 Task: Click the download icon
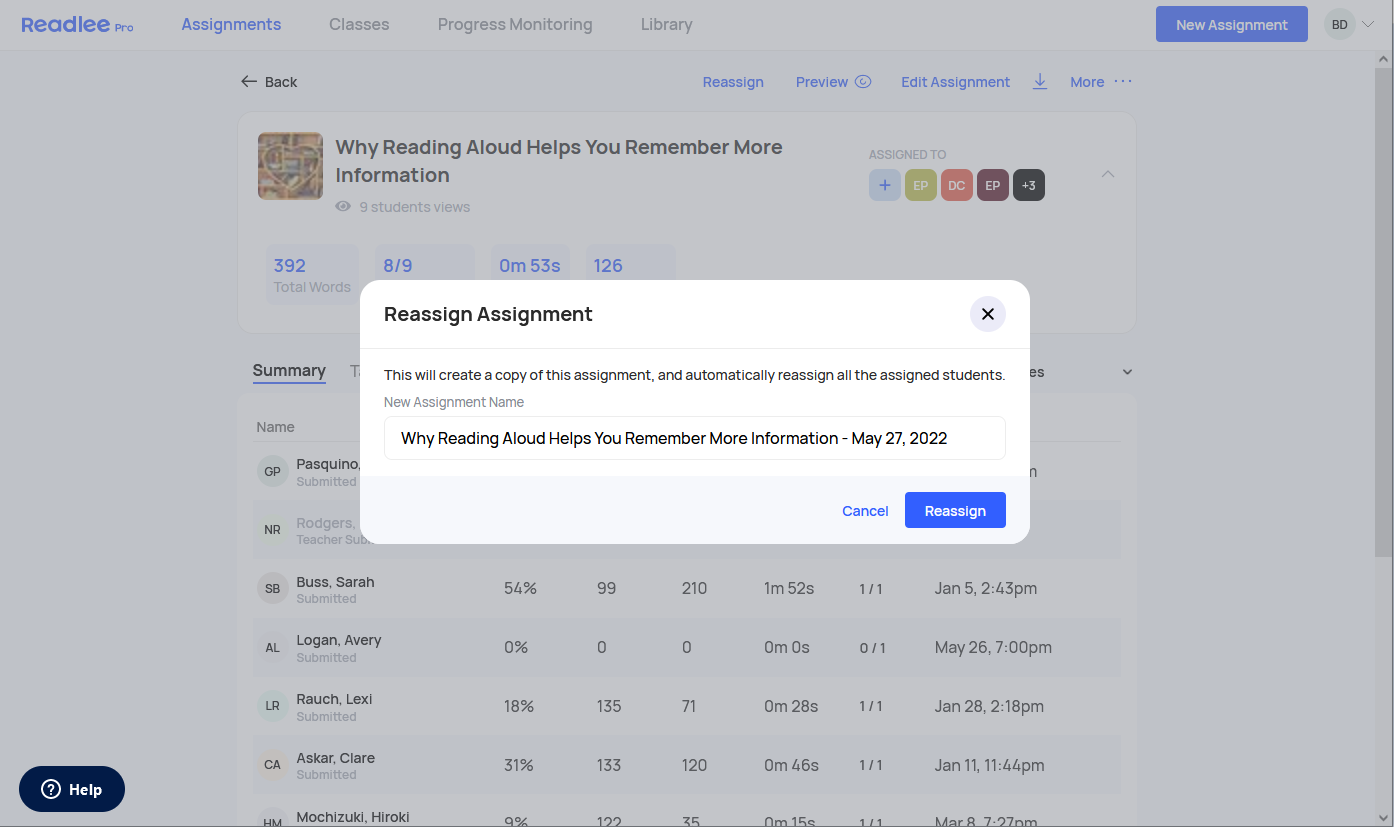coord(1040,82)
